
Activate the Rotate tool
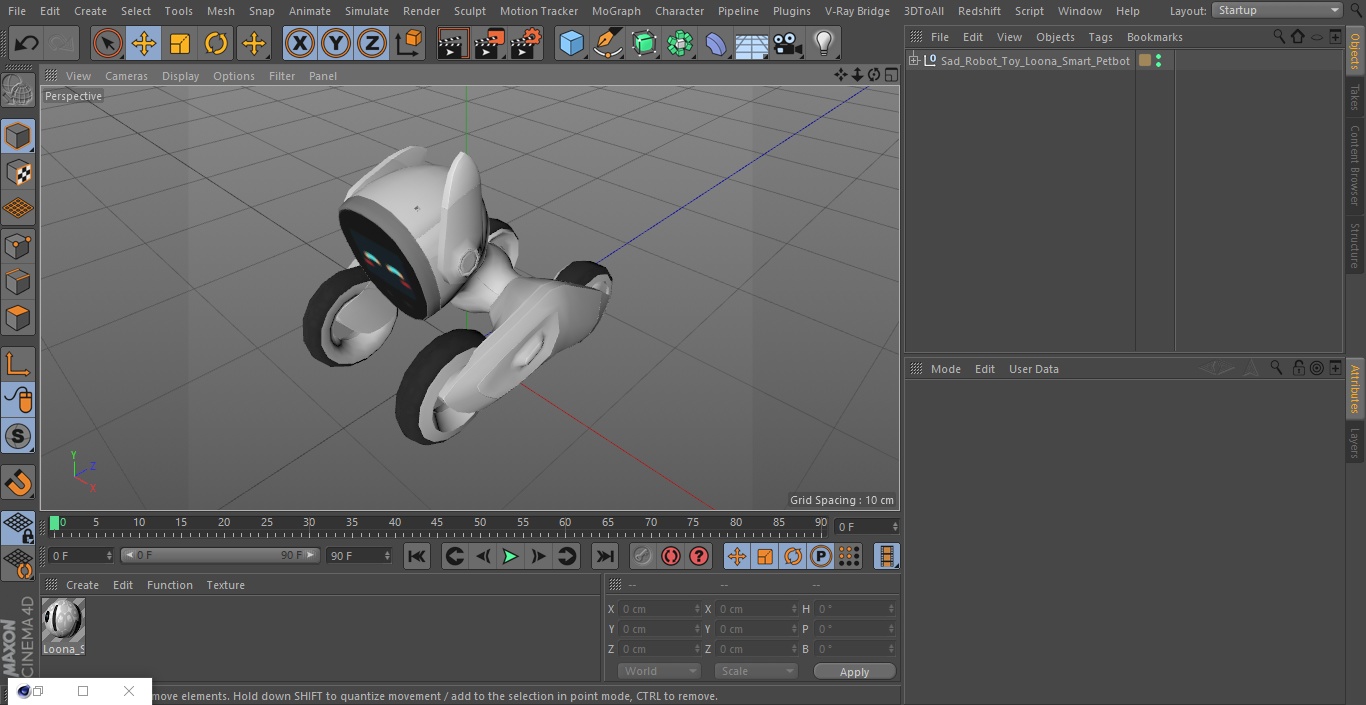(216, 43)
